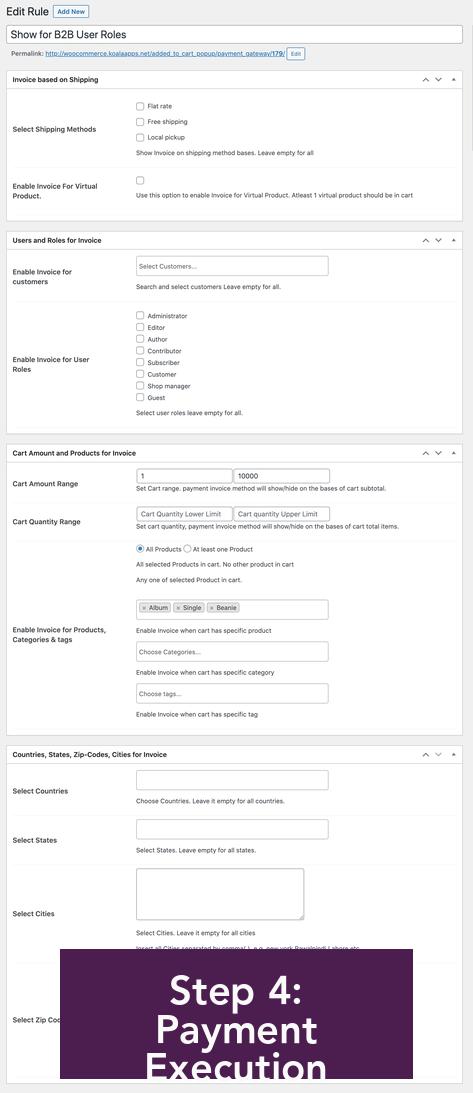
Task: Move Invoice based on Shipping panel down
Action: (x=439, y=79)
